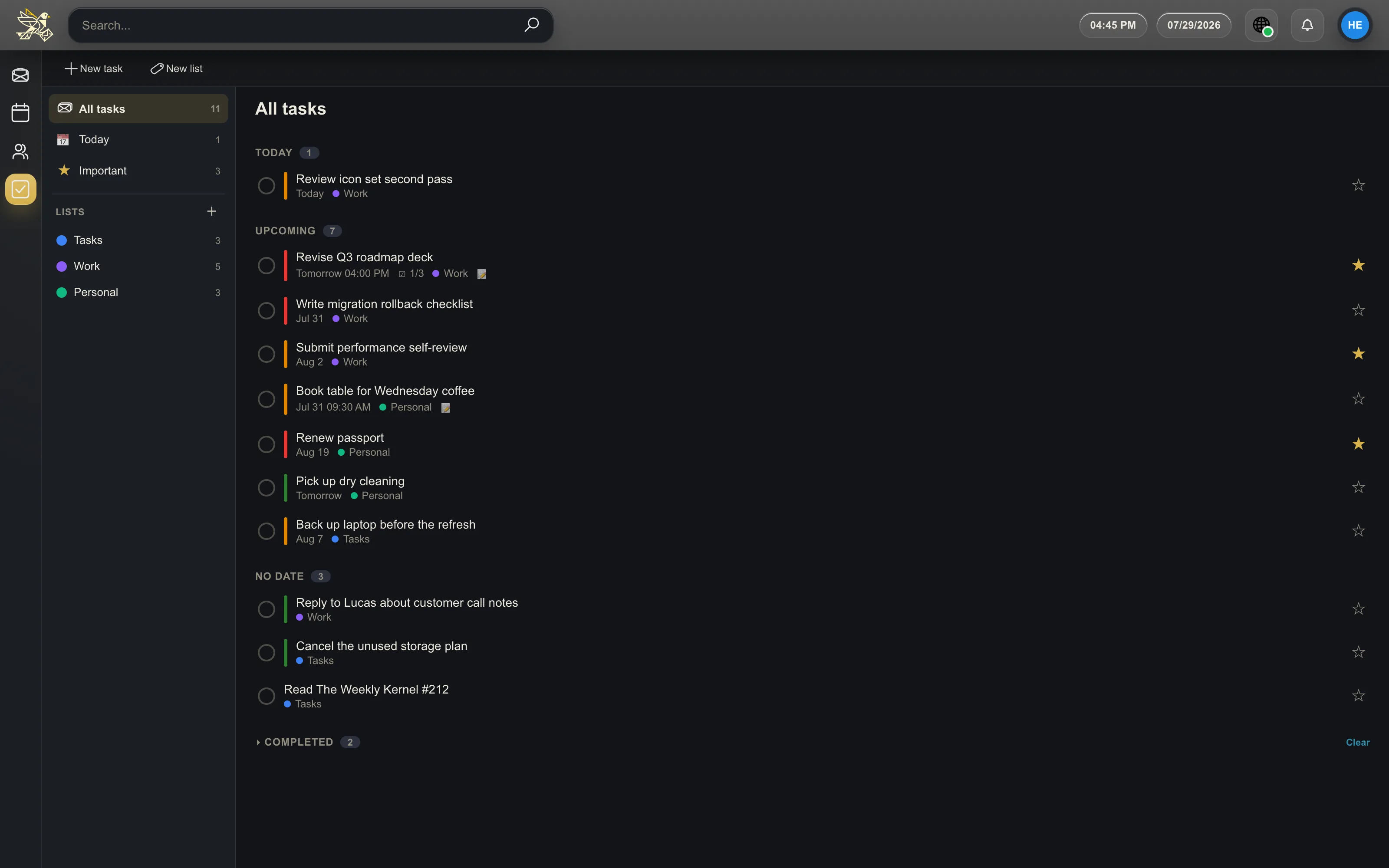Star Cancel the unused storage plan task
1389x868 pixels.
tap(1358, 651)
